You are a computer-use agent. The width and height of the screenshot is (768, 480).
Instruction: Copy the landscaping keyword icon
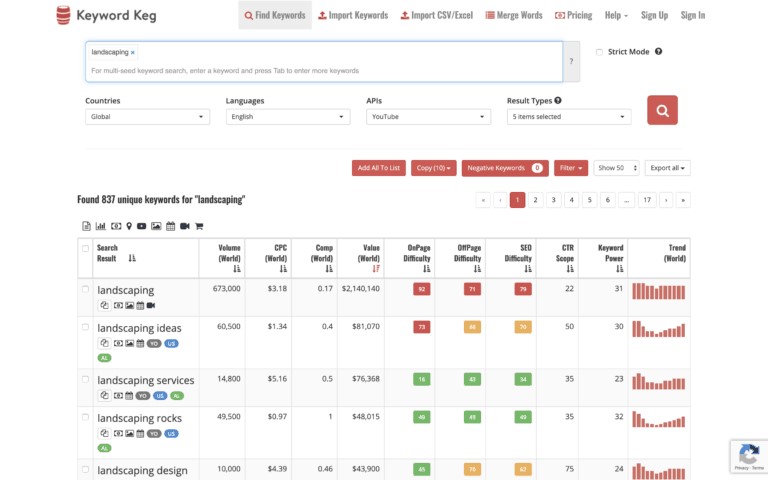pos(104,305)
